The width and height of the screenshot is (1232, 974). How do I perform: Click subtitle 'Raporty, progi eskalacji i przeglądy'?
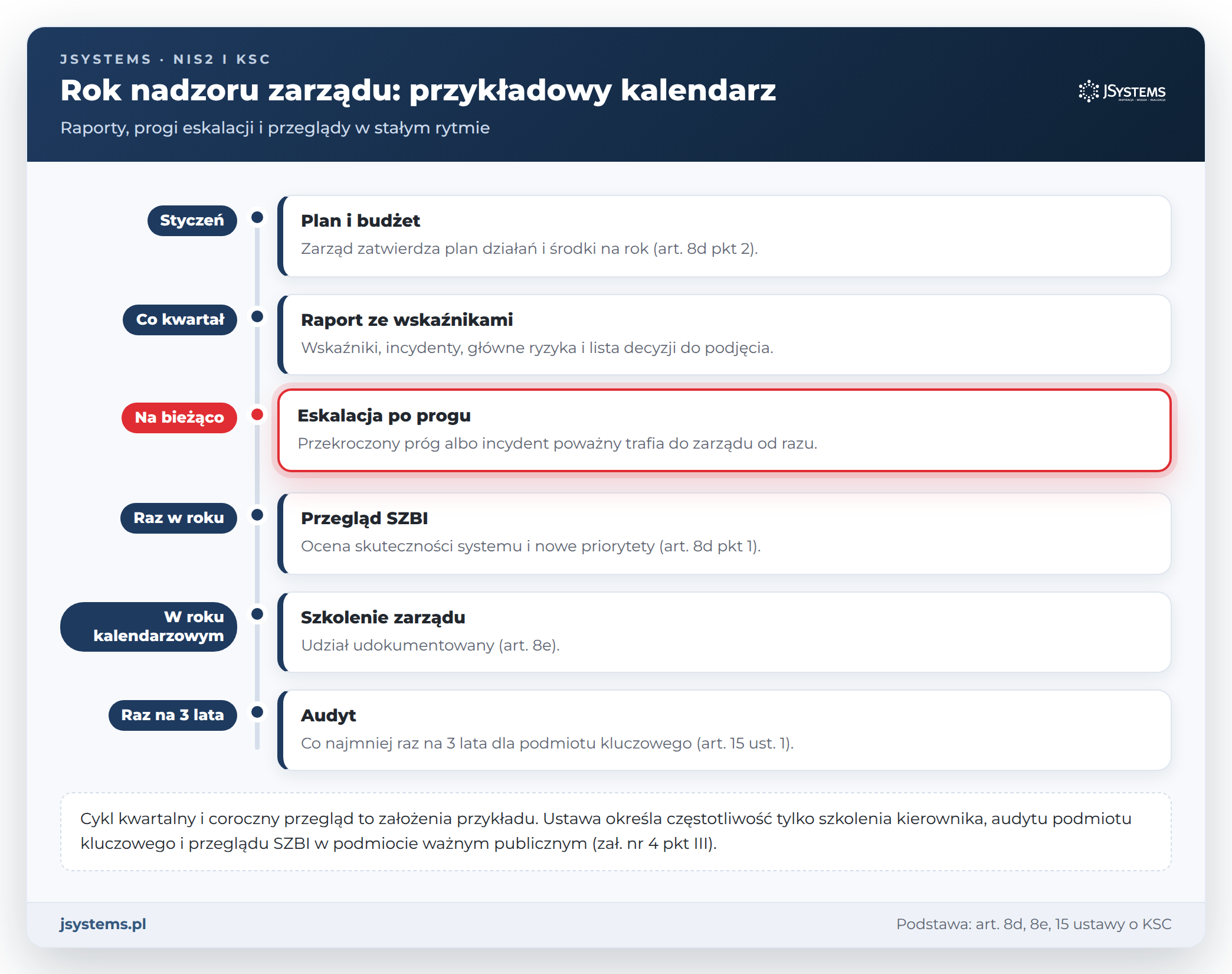tap(205, 128)
